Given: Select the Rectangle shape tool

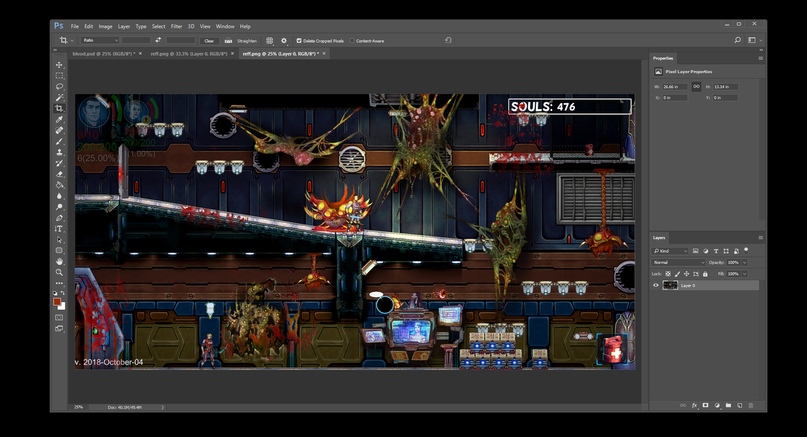Looking at the screenshot, I should [x=59, y=250].
